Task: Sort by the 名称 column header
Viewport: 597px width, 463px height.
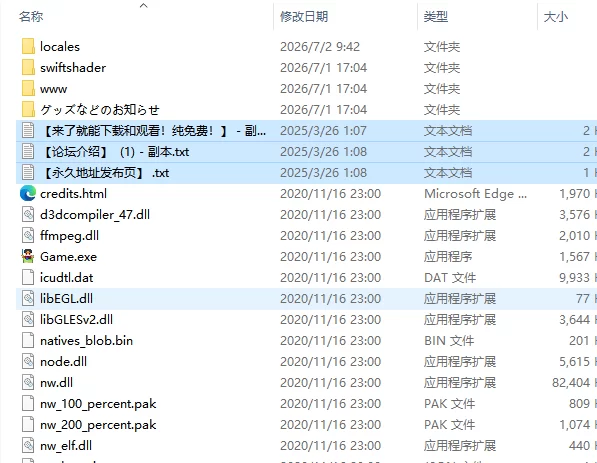Action: point(31,17)
